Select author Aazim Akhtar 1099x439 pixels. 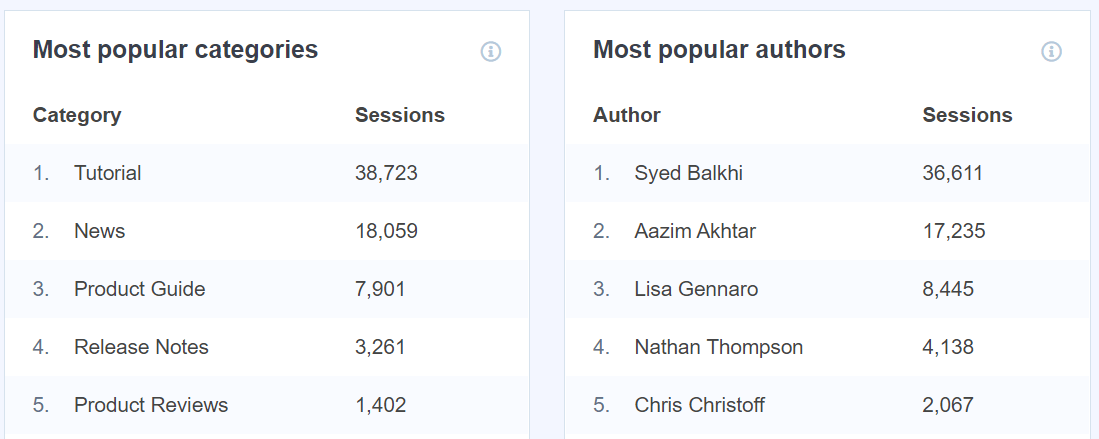pos(695,231)
